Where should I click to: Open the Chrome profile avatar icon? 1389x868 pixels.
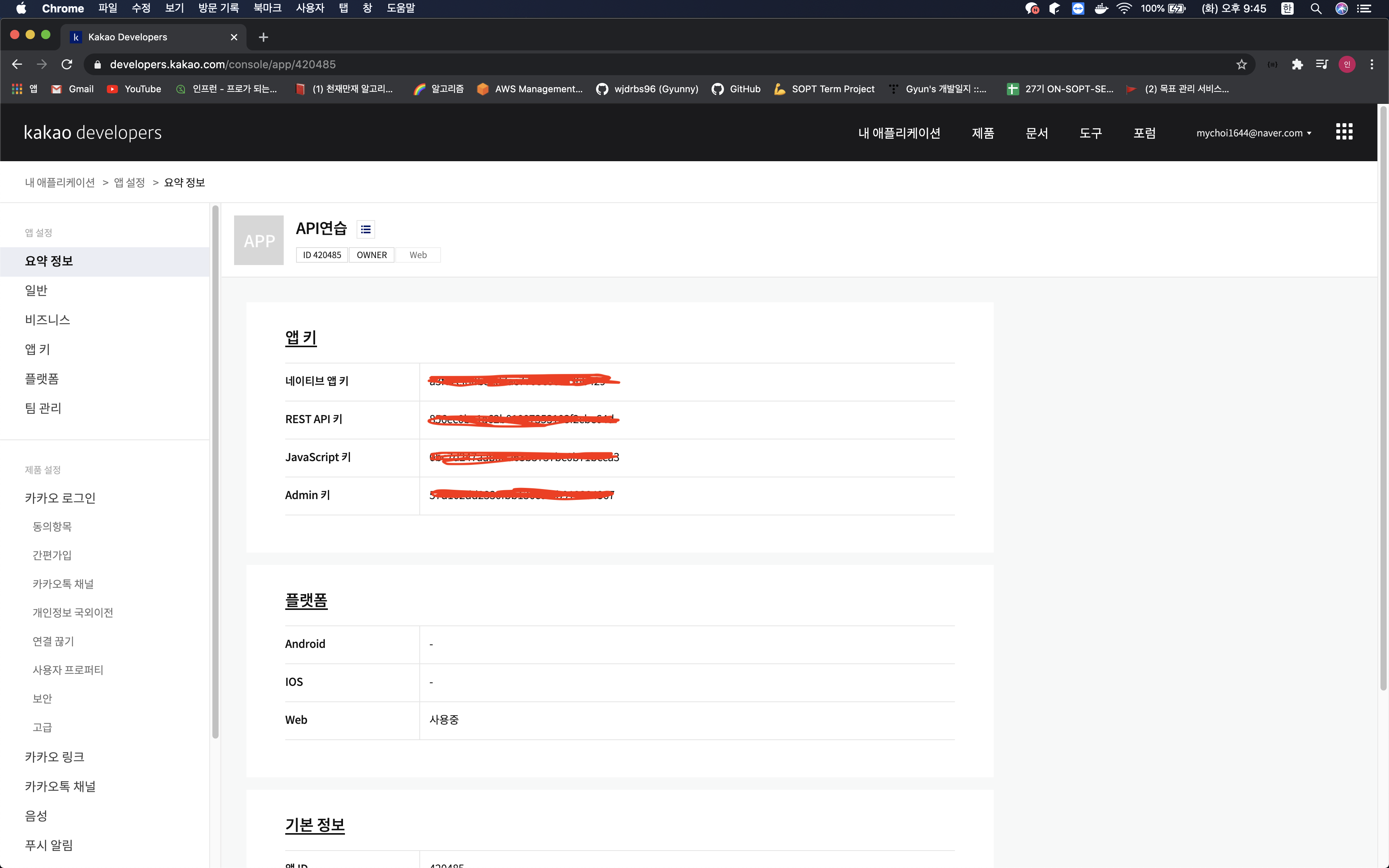pos(1346,64)
